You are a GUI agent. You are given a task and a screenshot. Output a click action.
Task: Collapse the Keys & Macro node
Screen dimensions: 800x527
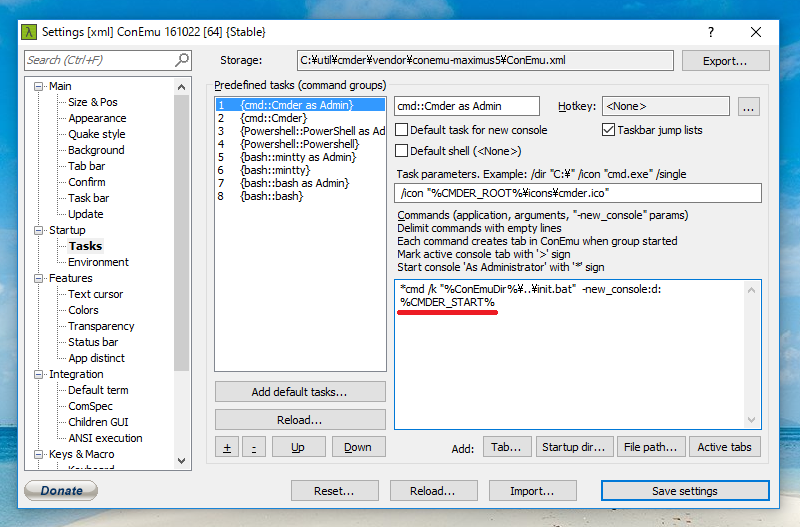[38, 454]
